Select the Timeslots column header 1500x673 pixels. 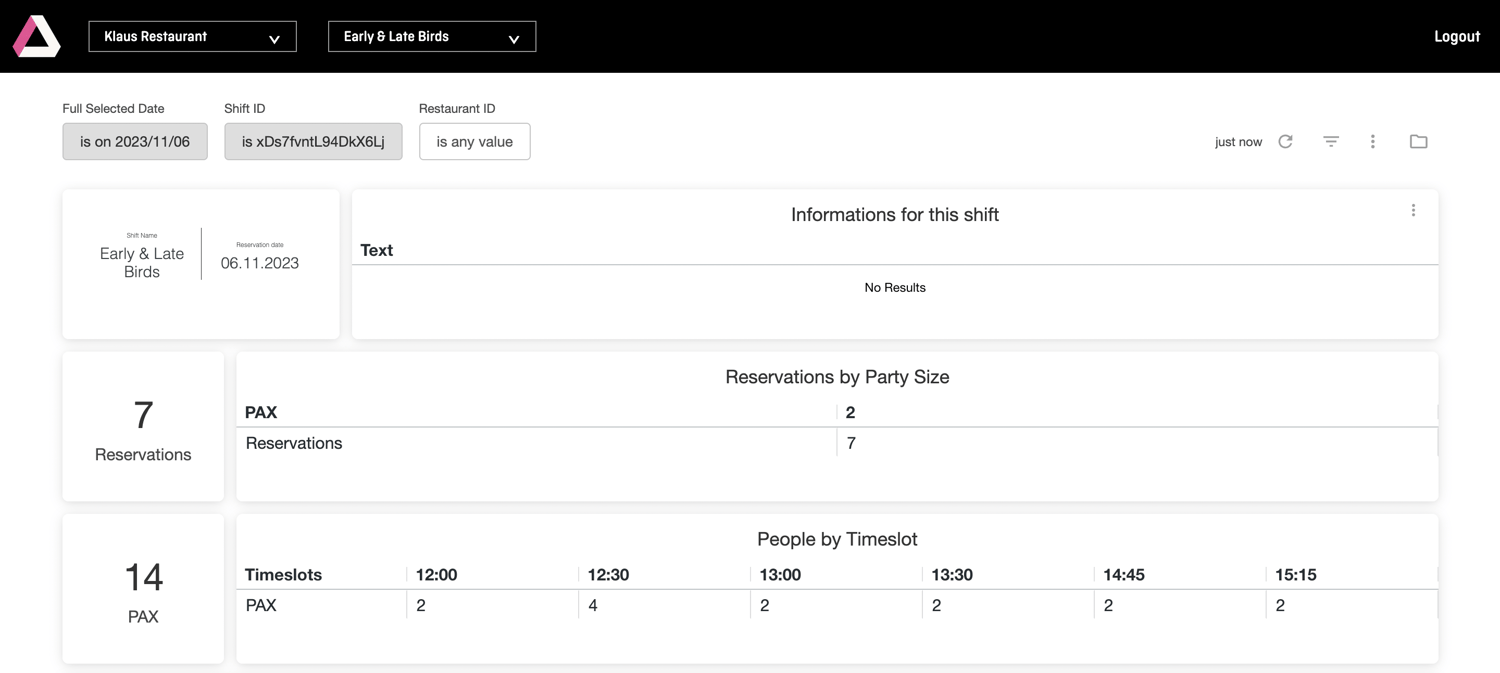(x=284, y=575)
